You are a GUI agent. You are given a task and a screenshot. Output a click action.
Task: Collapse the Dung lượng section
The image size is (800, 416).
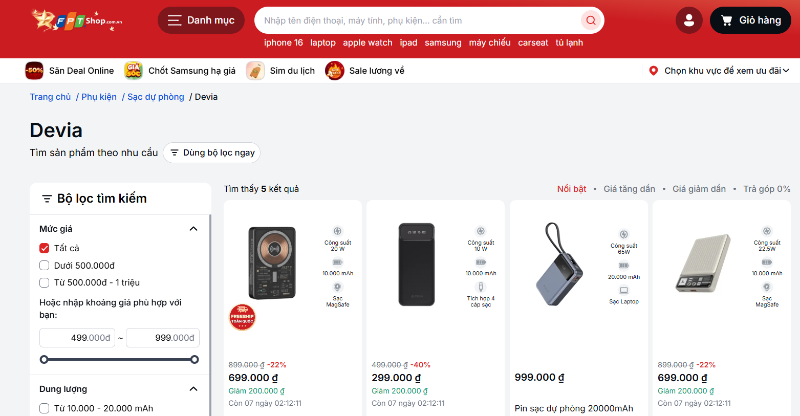(x=193, y=389)
